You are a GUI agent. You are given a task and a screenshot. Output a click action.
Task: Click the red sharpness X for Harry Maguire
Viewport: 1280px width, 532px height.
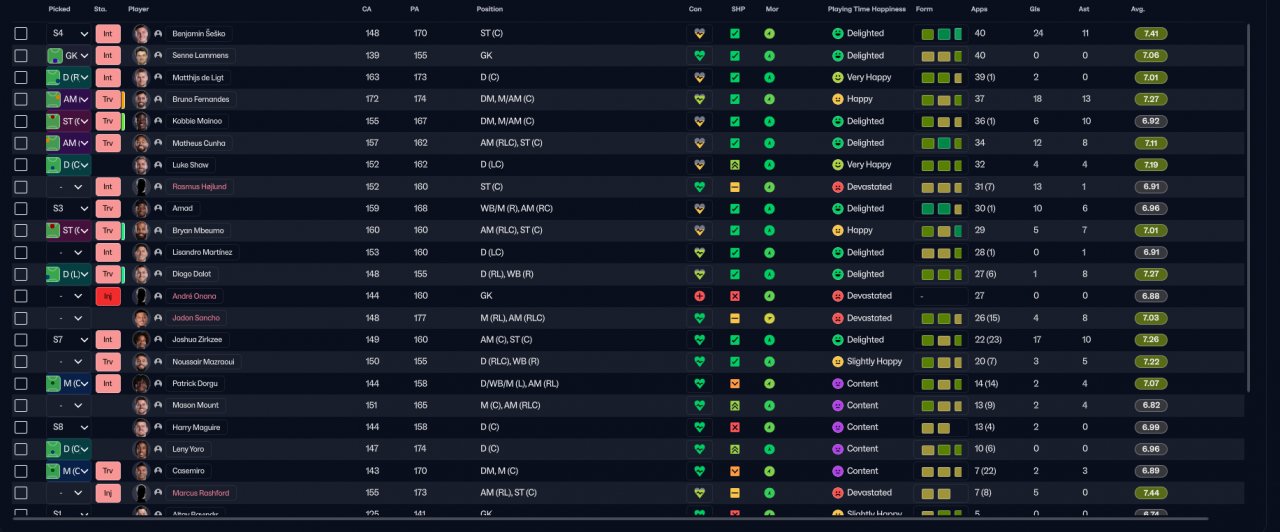click(x=735, y=427)
